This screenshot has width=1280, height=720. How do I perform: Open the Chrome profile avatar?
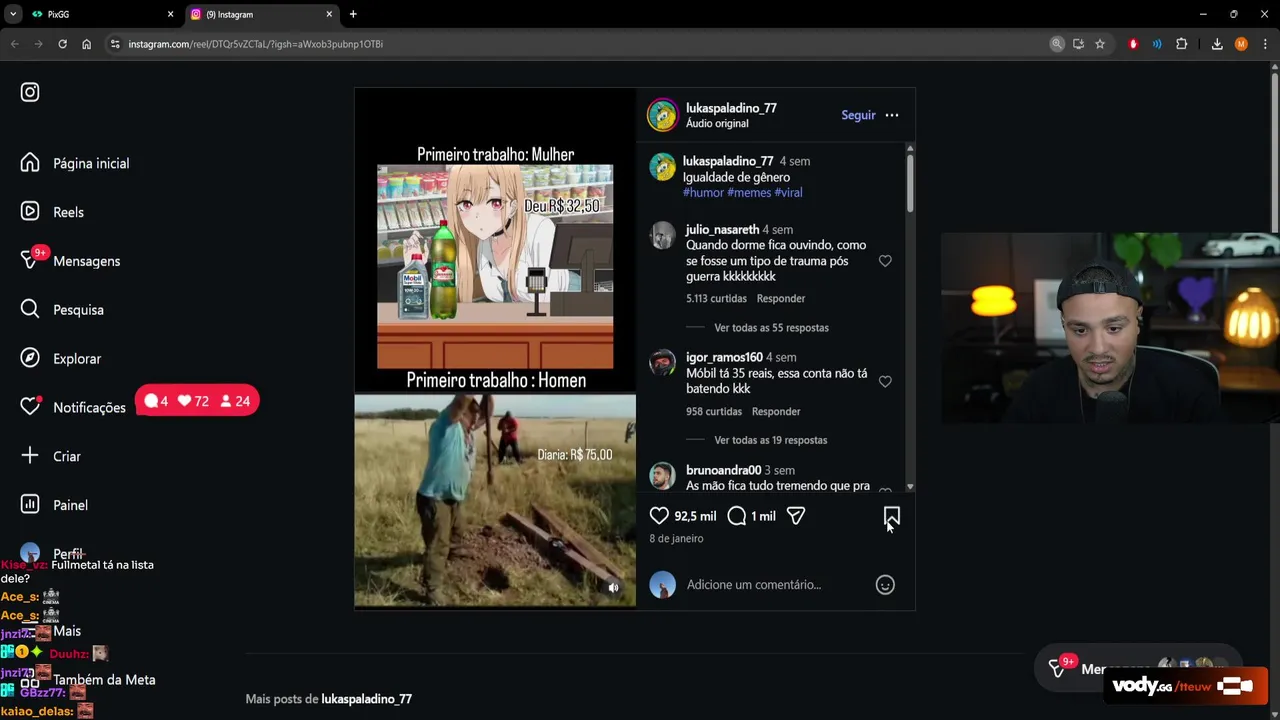pos(1241,44)
